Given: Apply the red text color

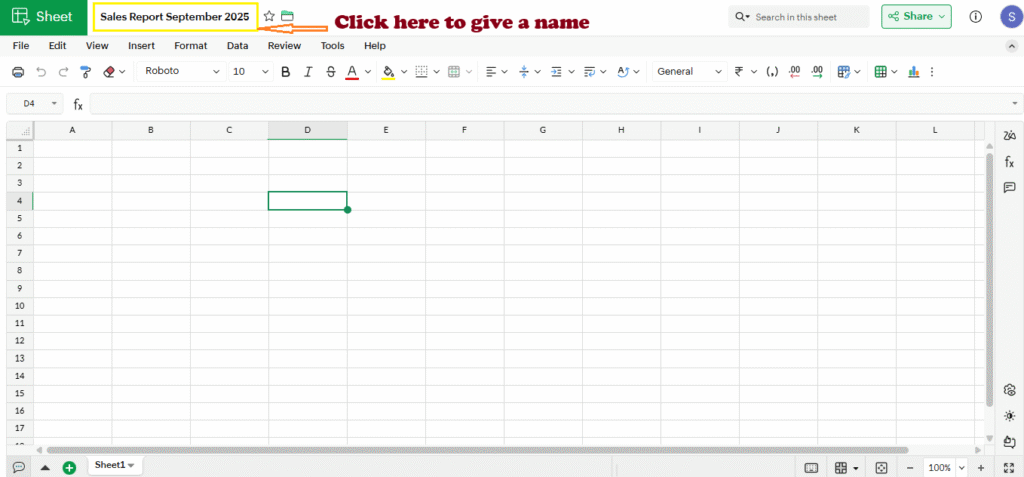Looking at the screenshot, I should pos(352,72).
